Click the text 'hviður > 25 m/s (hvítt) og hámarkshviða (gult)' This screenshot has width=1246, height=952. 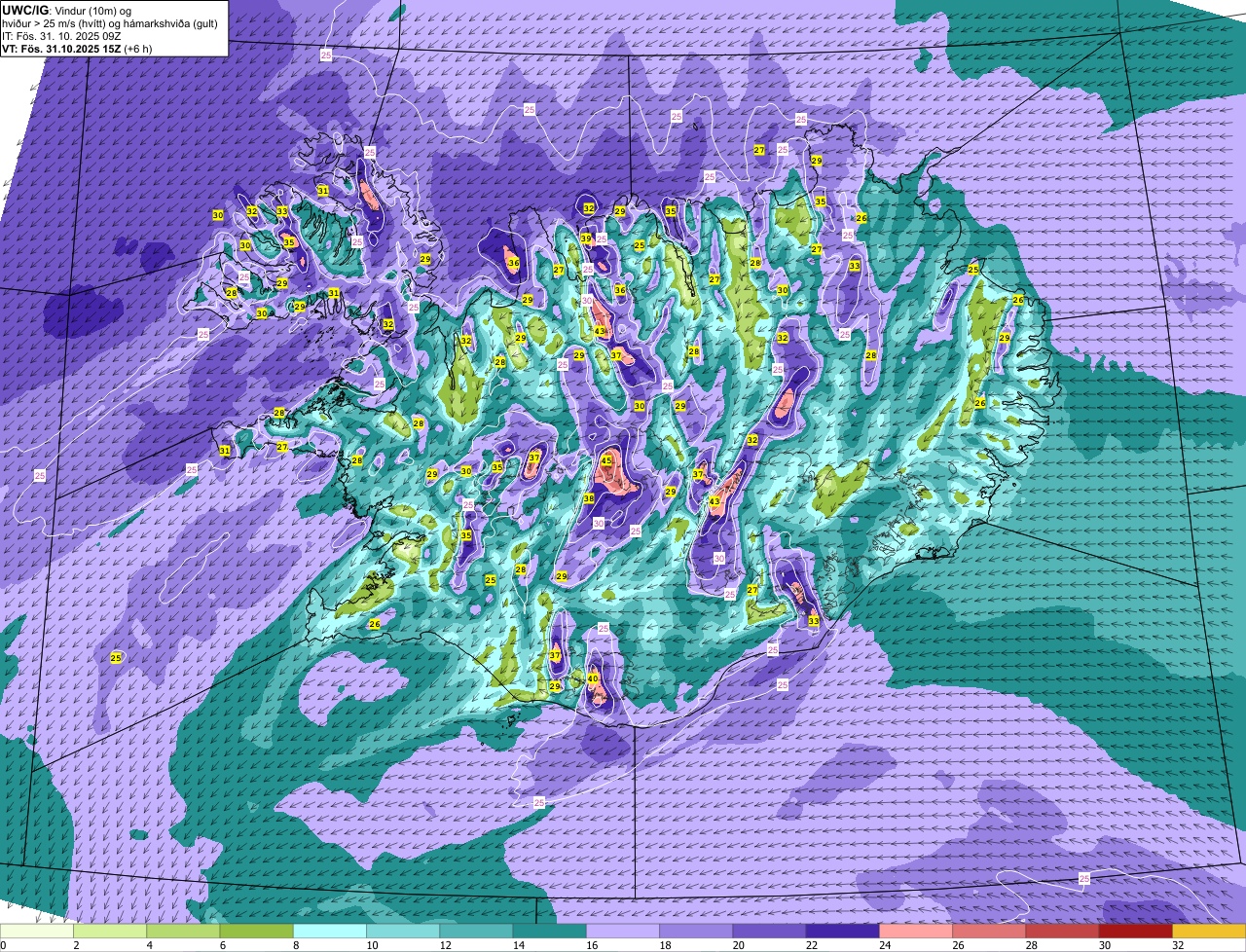pos(109,22)
